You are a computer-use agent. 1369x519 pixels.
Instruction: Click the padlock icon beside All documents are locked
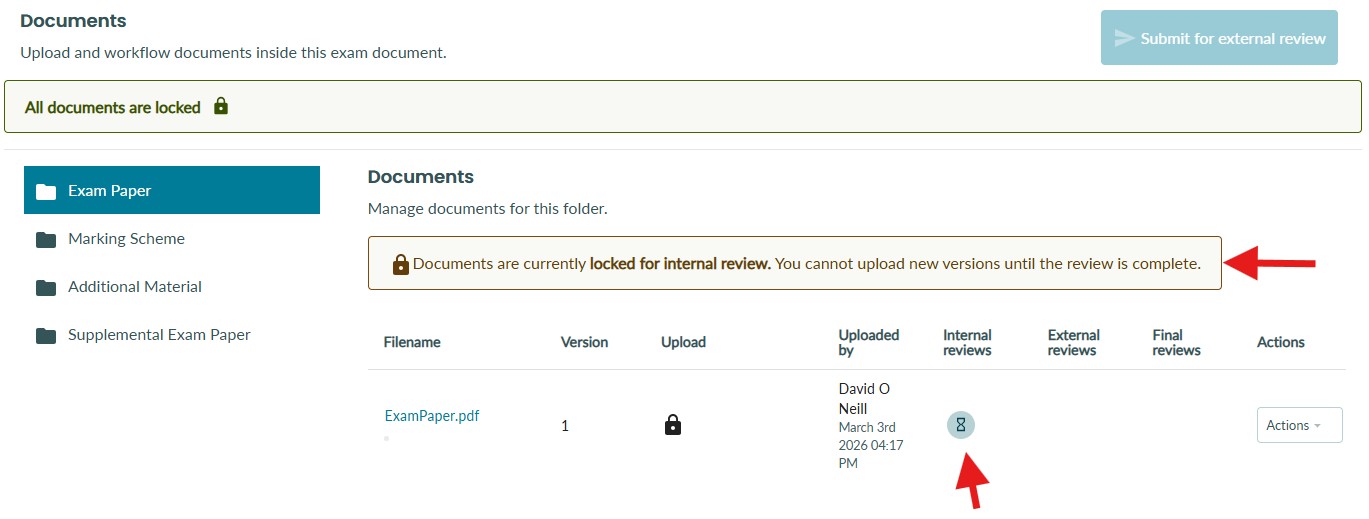click(221, 106)
